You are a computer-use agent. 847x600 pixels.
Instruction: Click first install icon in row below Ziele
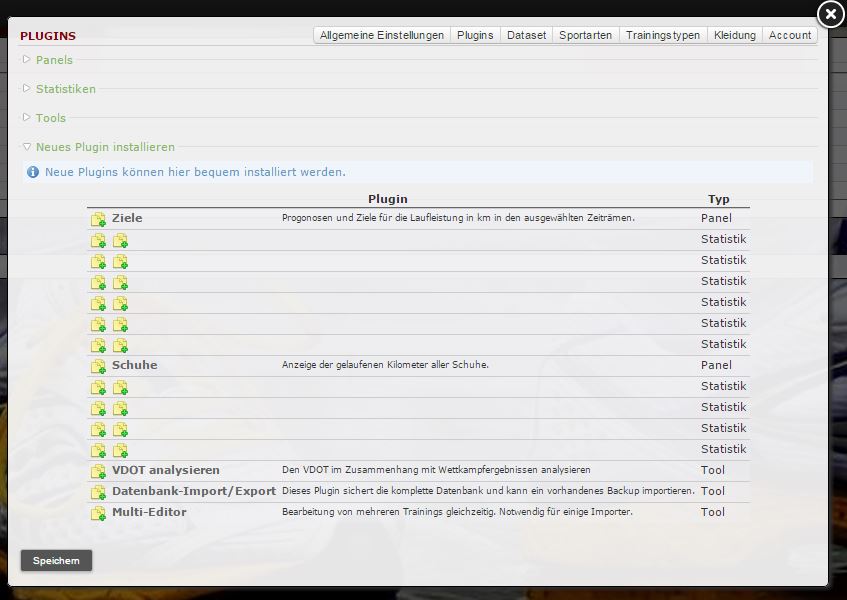pos(98,240)
